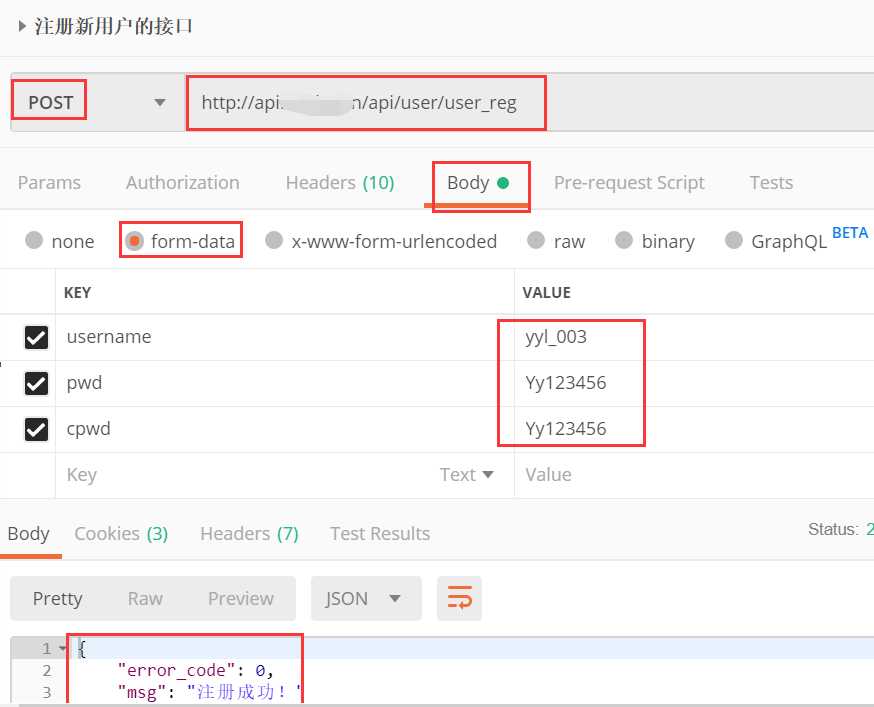Choose x-www-form-urlencoded body type
Screen dimensions: 874x707
pyautogui.click(x=274, y=240)
